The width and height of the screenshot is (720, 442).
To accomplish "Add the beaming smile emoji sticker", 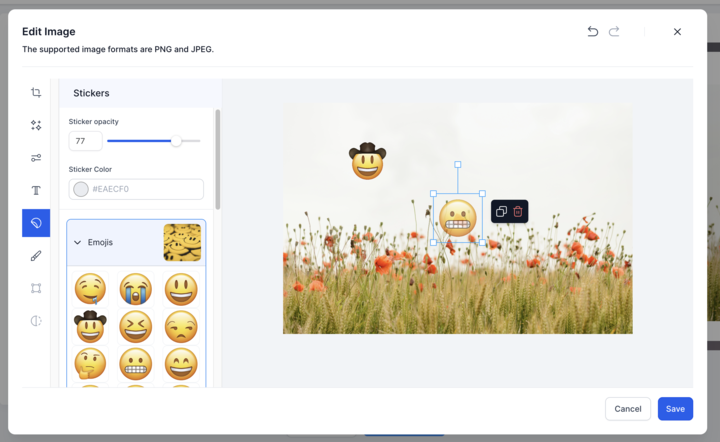I will [181, 364].
